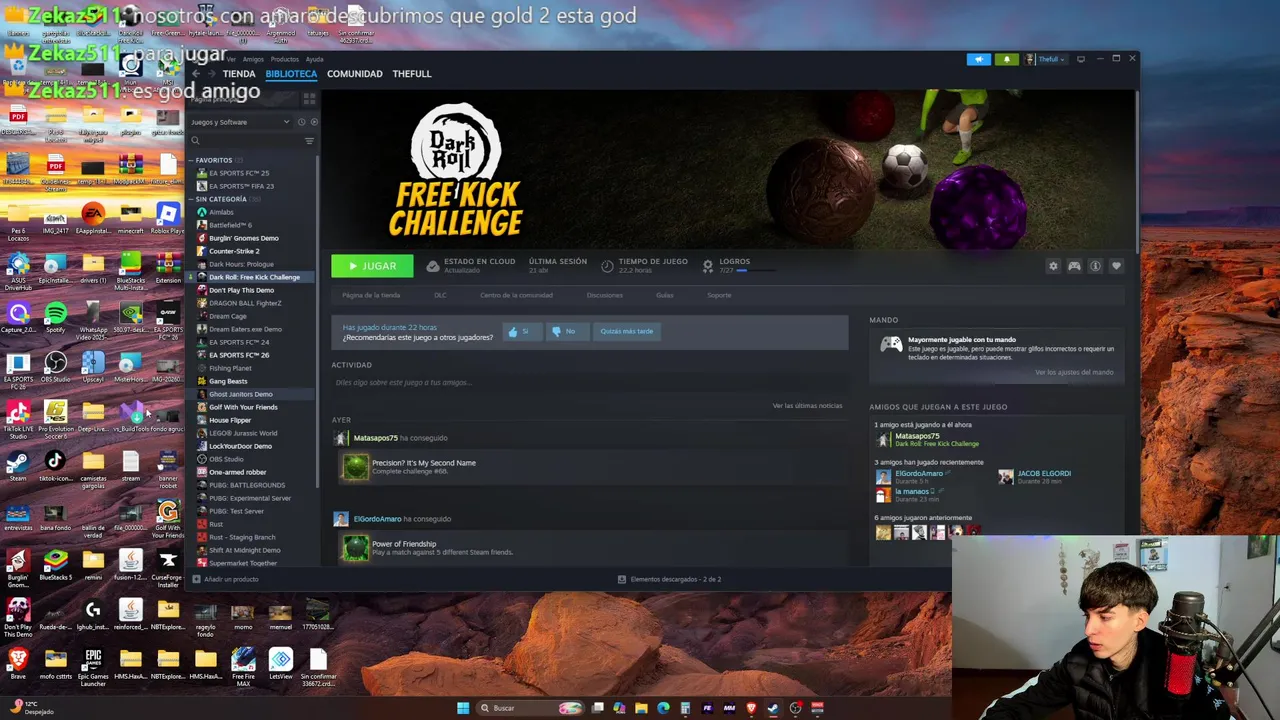1280x720 pixels.
Task: Open BIBLIOTECA tab
Action: [x=291, y=74]
